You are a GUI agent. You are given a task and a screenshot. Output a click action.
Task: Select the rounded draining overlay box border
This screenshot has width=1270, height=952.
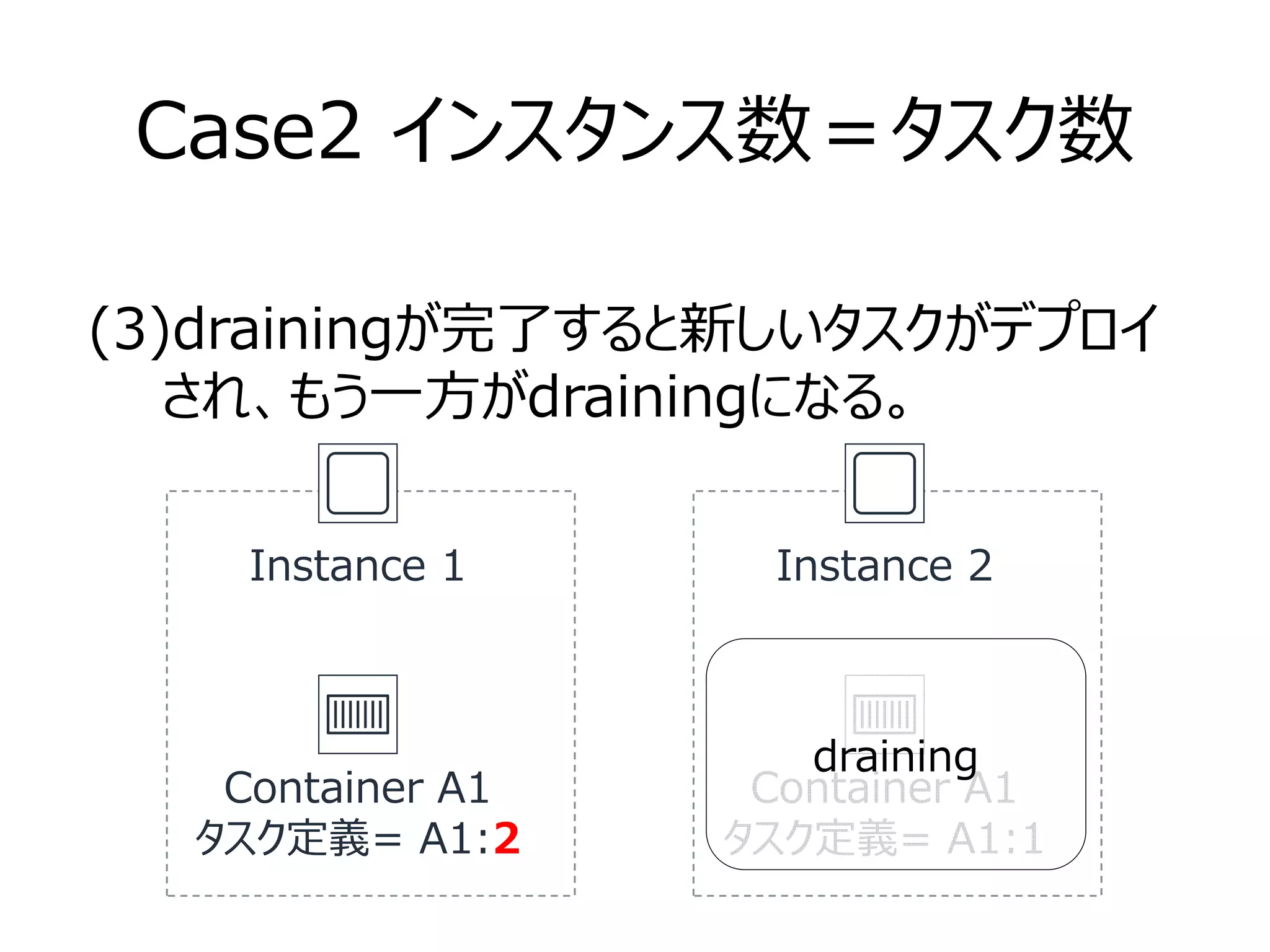coord(707,753)
